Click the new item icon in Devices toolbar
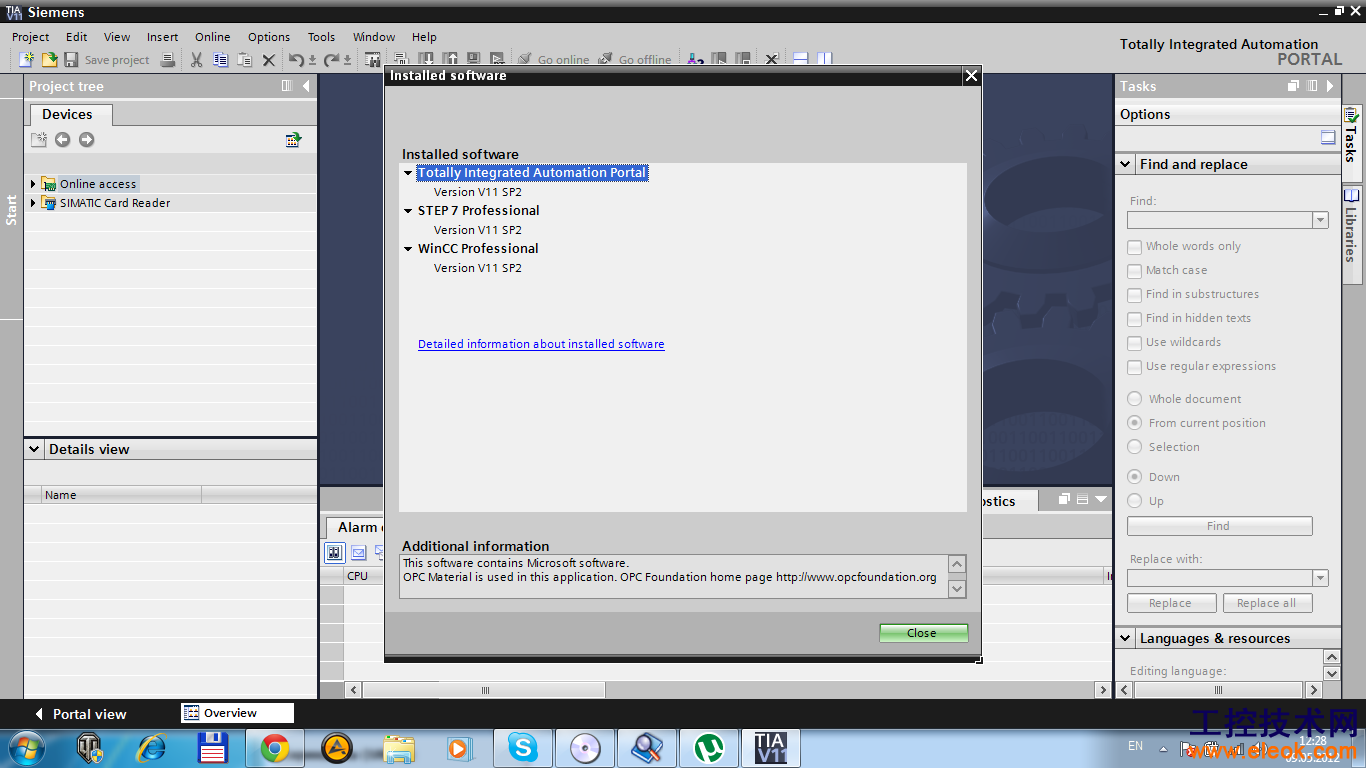The width and height of the screenshot is (1366, 768). point(39,140)
